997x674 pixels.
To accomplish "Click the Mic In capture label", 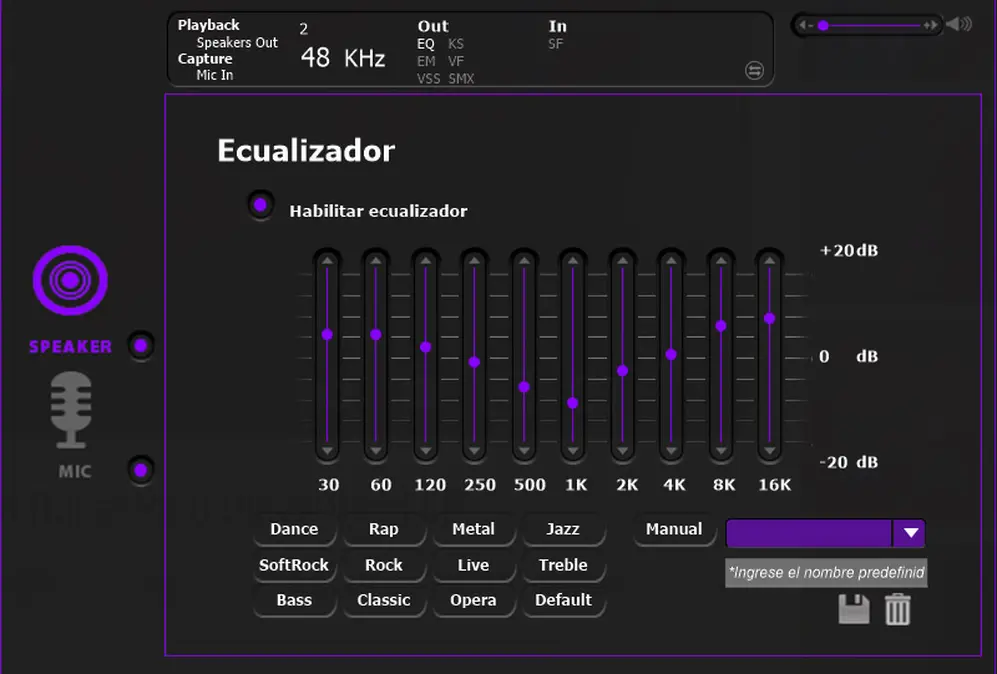I will 214,75.
